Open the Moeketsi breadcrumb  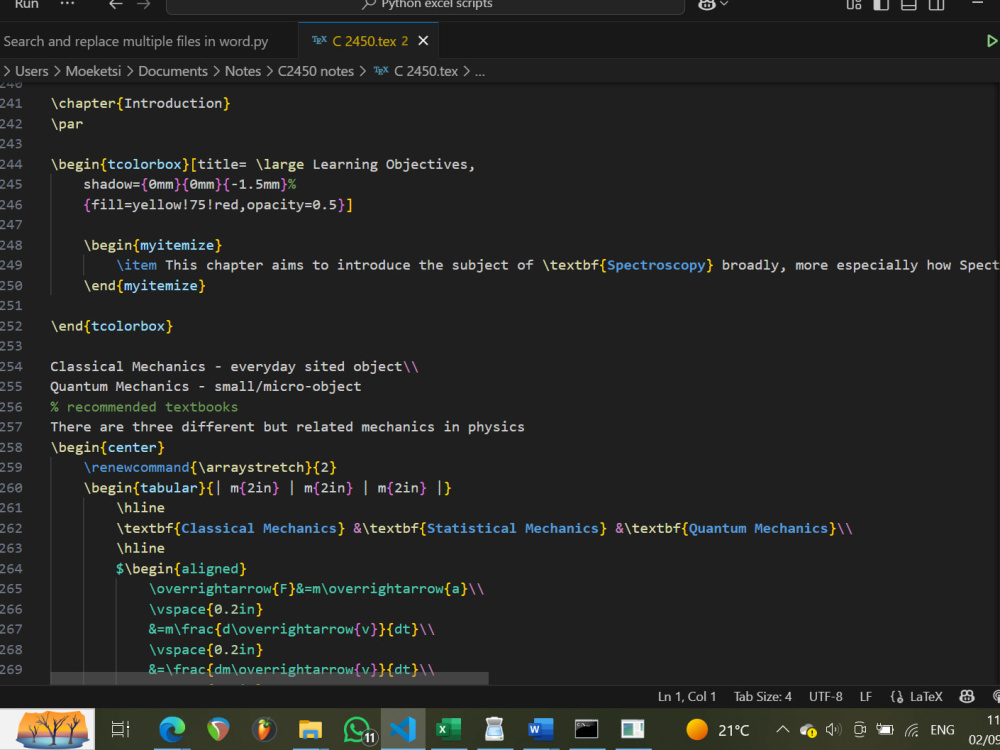pos(93,71)
